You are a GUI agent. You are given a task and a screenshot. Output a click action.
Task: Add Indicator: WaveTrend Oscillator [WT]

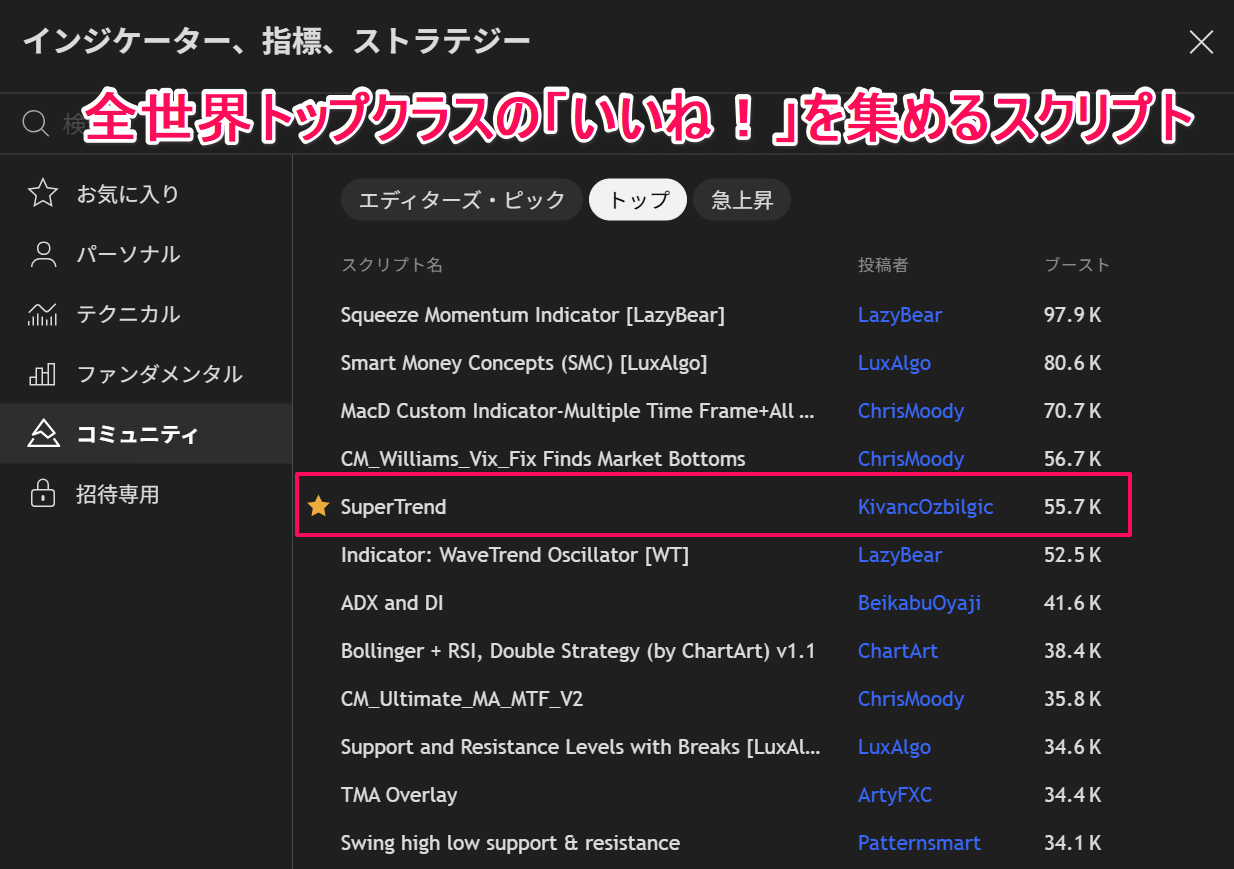coord(515,555)
